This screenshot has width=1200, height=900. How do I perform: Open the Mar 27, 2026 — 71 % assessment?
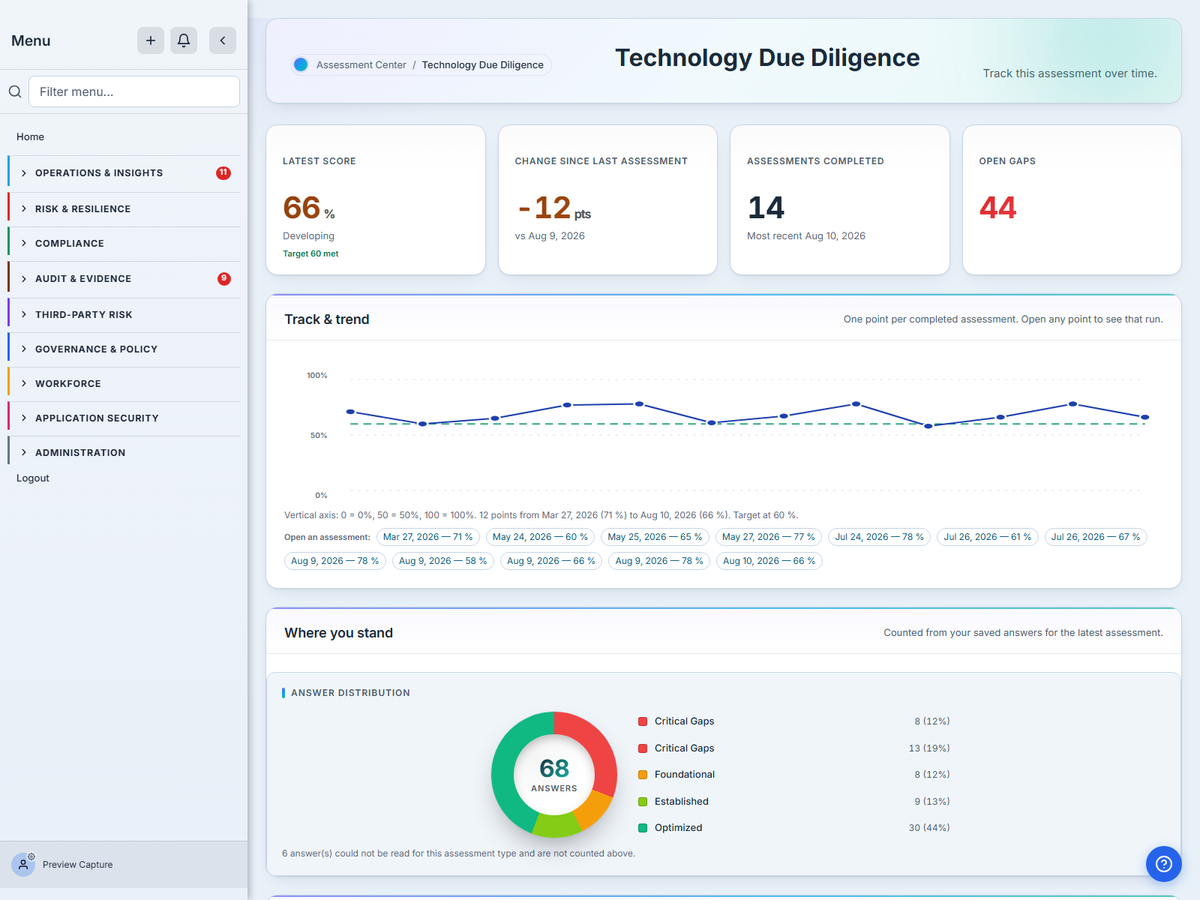[428, 537]
